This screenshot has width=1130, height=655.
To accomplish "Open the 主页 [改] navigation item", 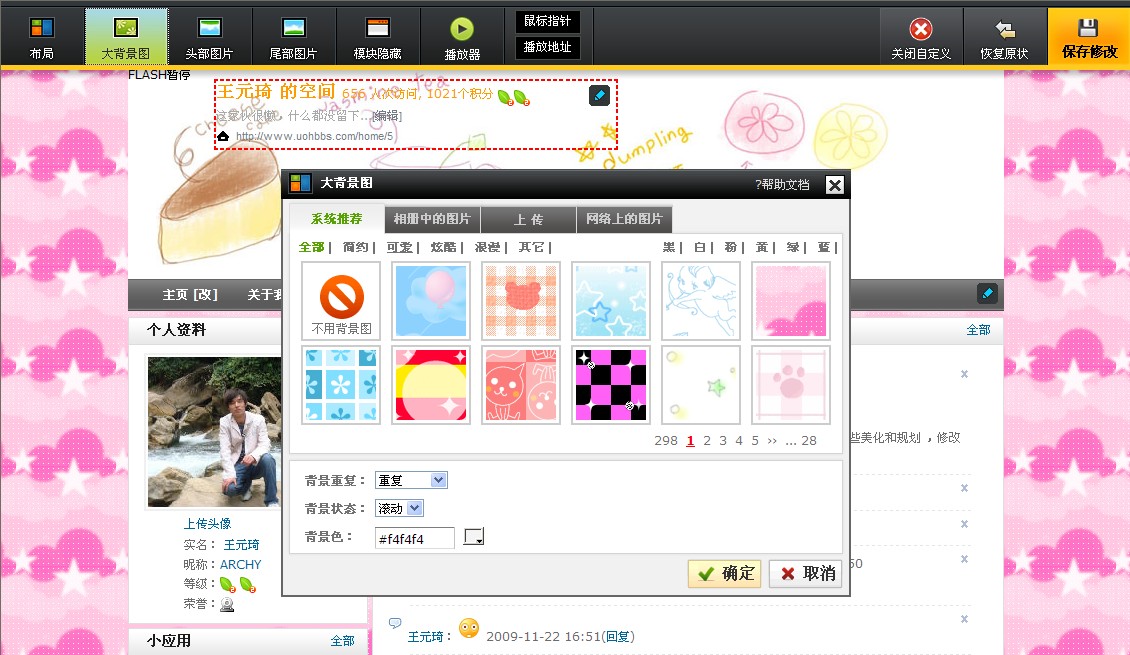I will 190,295.
